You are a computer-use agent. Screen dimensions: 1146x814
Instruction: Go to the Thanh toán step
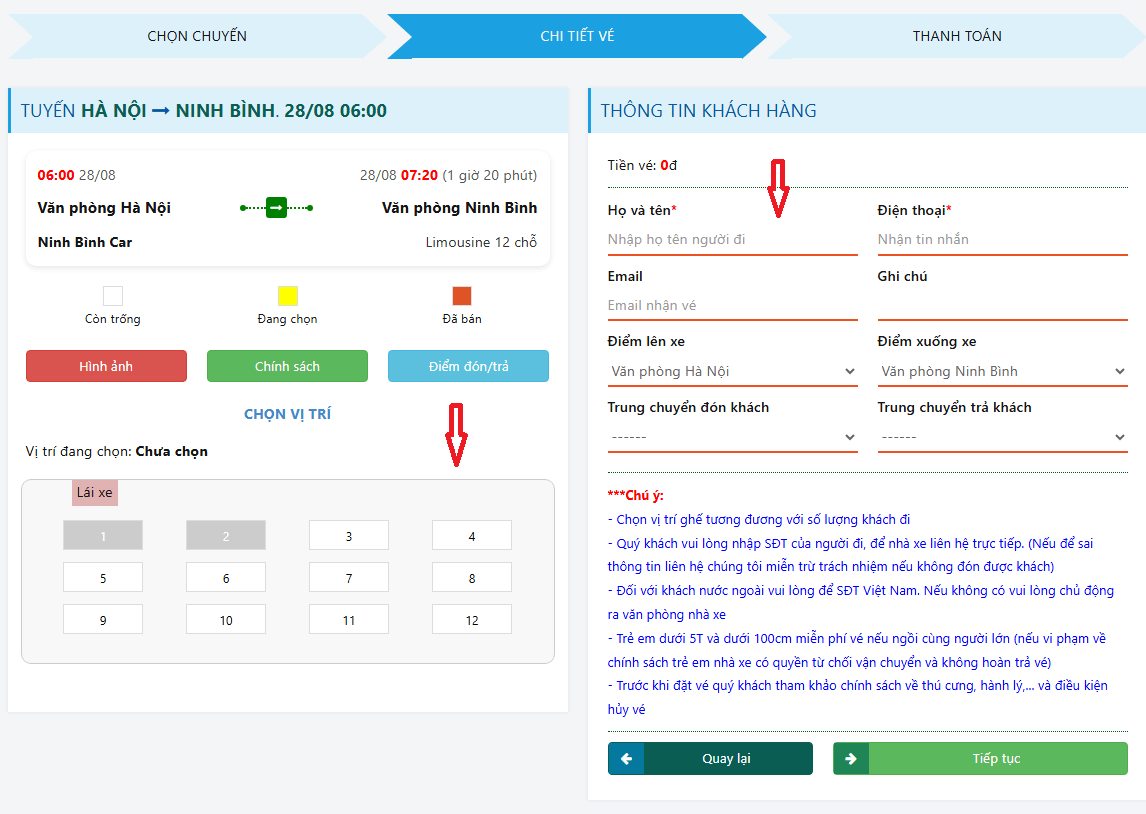[956, 36]
